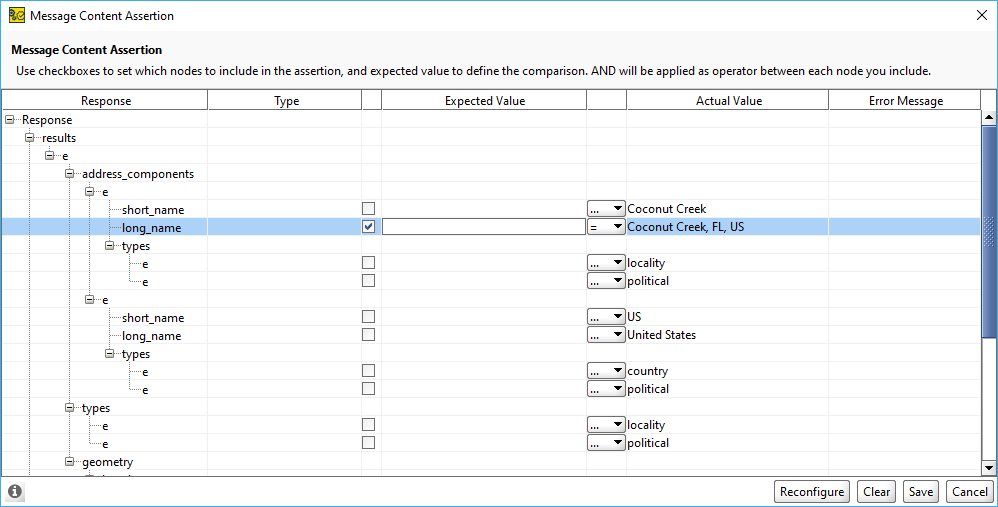Open the operator dropdown showing equals sign
Viewport: 998px width, 507px height.
pos(606,227)
